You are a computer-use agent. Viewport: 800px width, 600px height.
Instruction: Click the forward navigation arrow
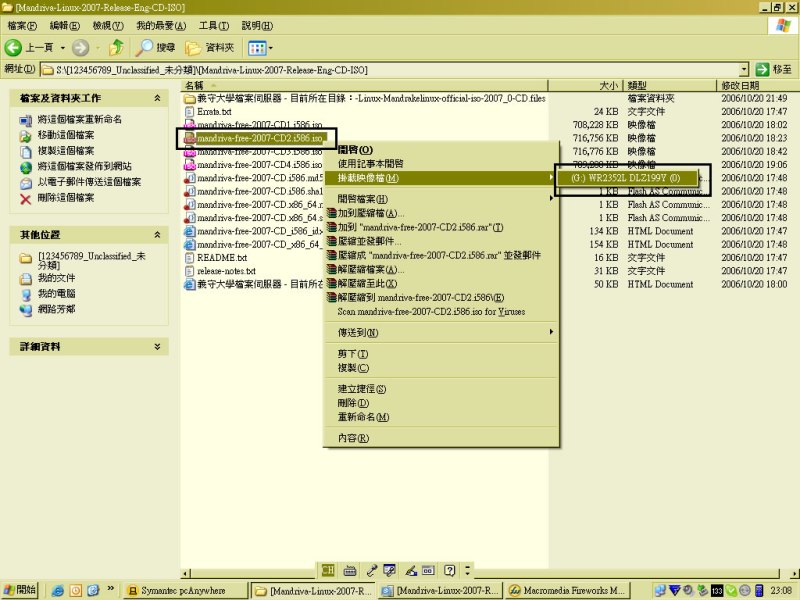click(80, 48)
